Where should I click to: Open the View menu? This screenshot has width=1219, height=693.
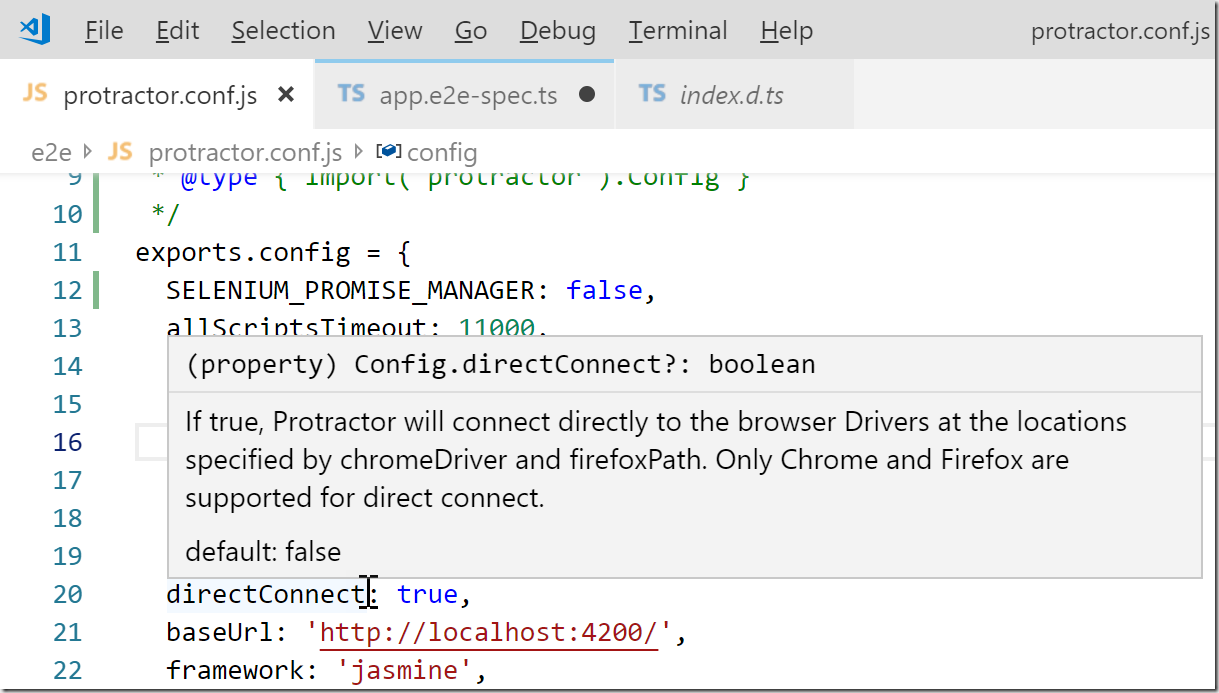pyautogui.click(x=395, y=31)
